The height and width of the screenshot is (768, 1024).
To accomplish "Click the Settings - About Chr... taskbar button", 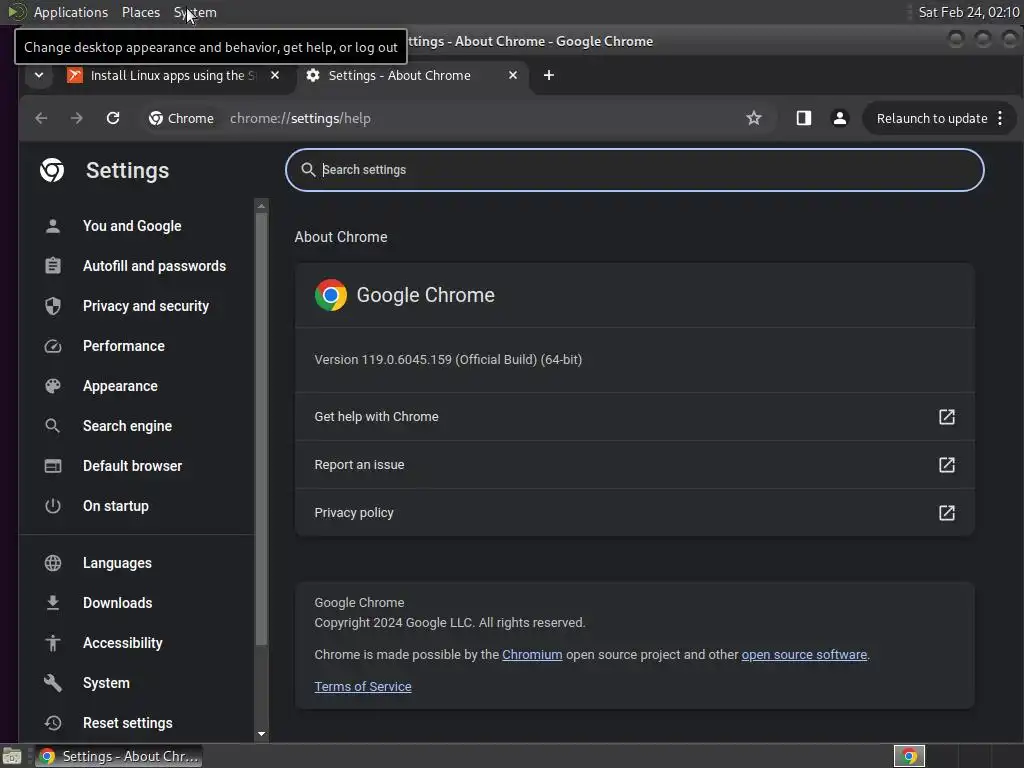I will tap(118, 756).
